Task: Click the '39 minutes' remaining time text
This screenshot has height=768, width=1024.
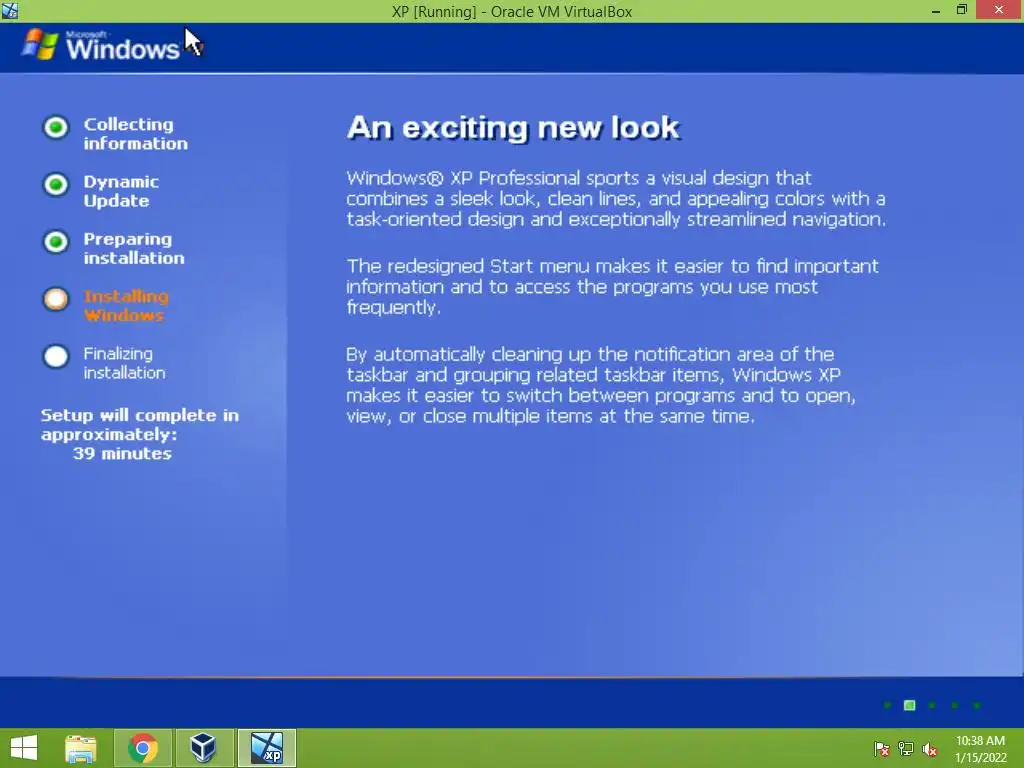Action: click(122, 453)
